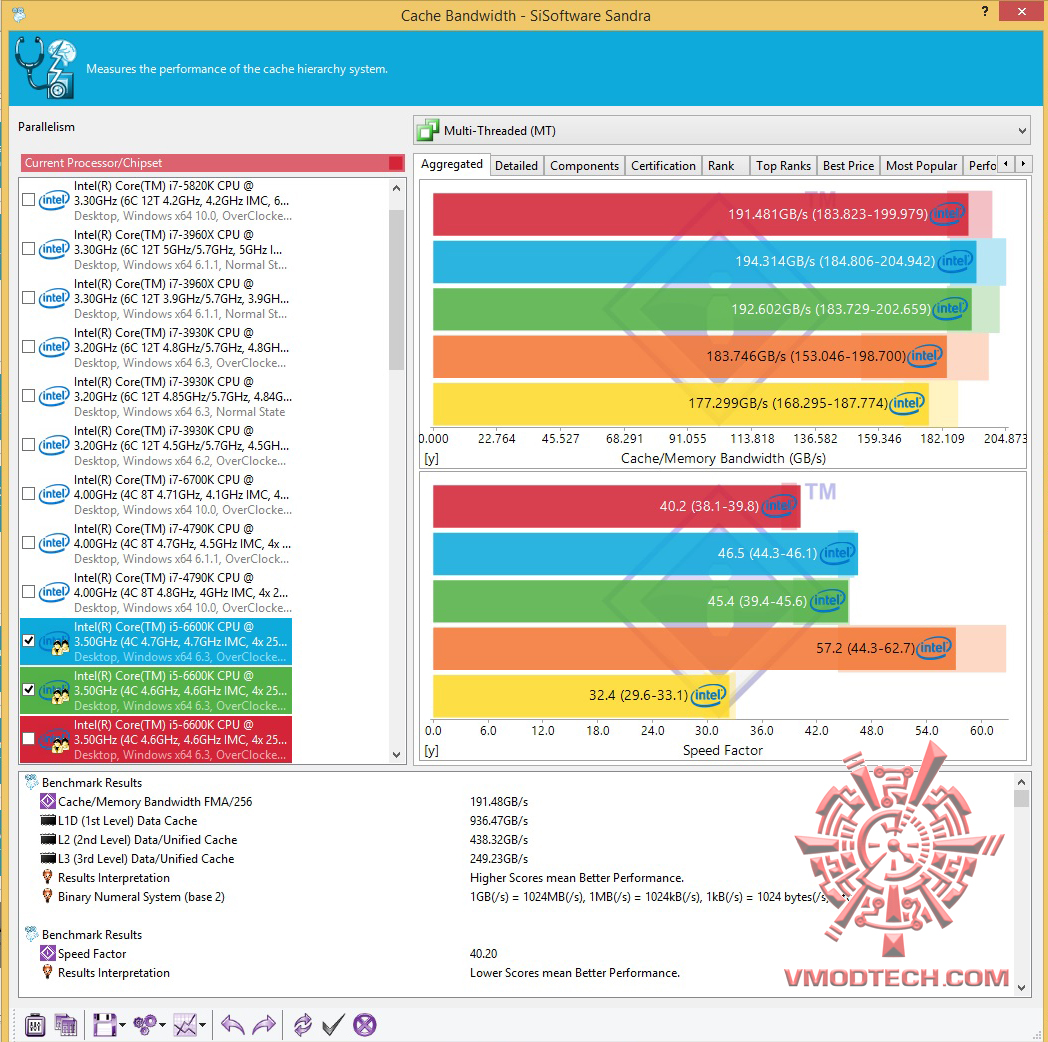
Task: Check the i7-3960X 5GHz/5.7GHz checkbox
Action: click(x=28, y=249)
